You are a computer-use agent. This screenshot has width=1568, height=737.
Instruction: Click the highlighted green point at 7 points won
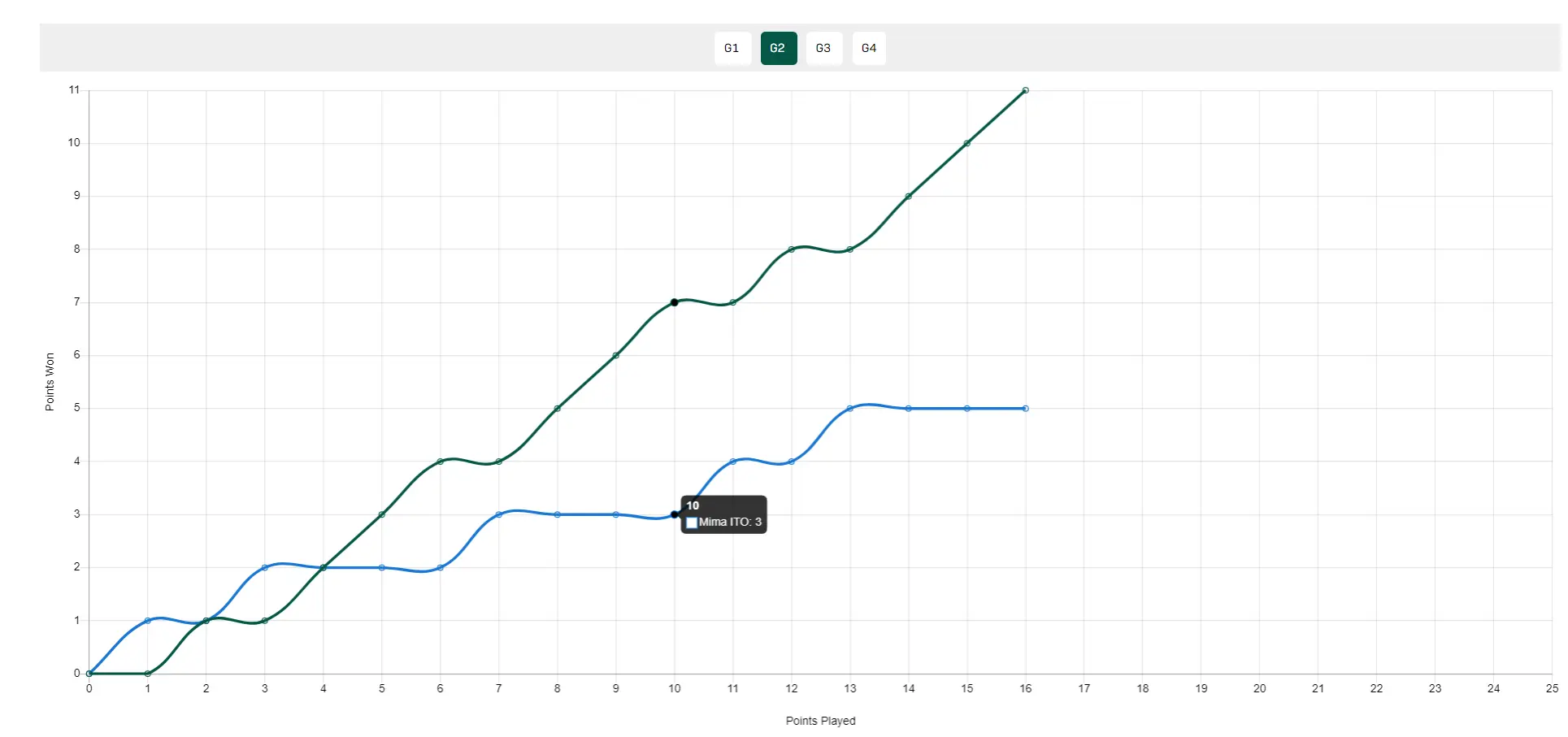point(674,302)
